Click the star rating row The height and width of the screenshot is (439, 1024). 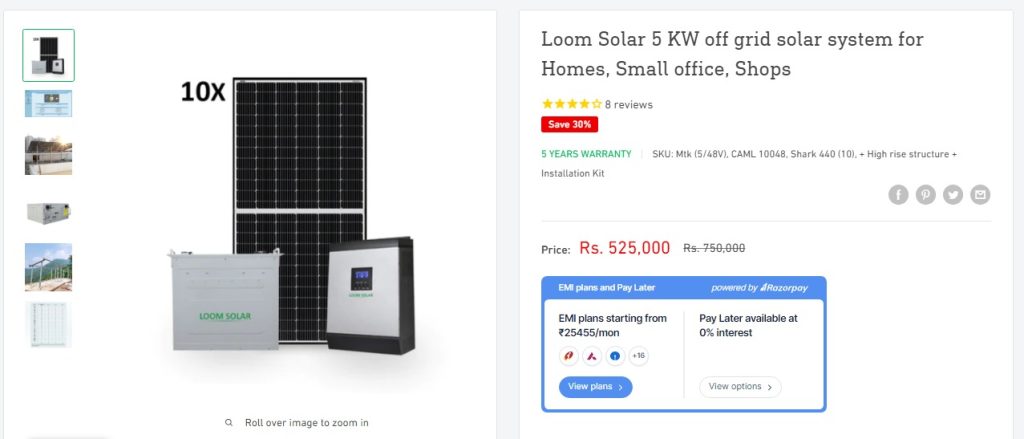click(571, 104)
